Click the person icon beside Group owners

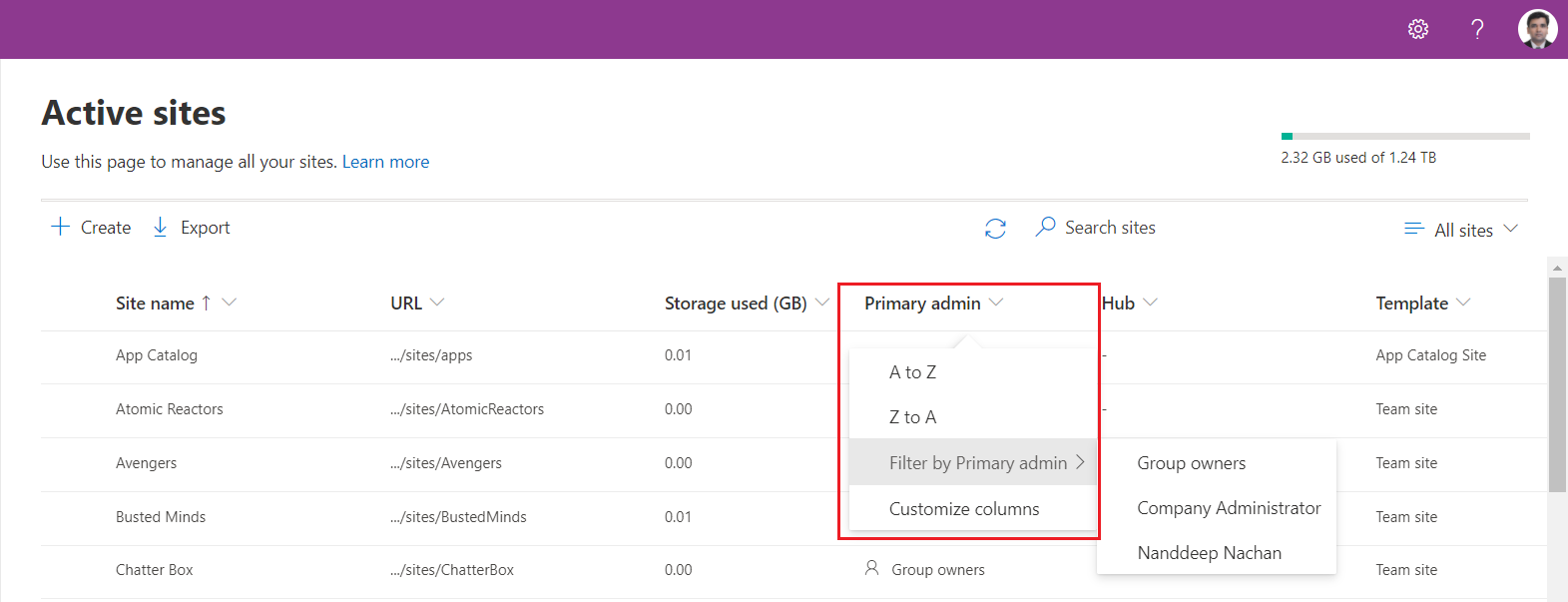(871, 568)
